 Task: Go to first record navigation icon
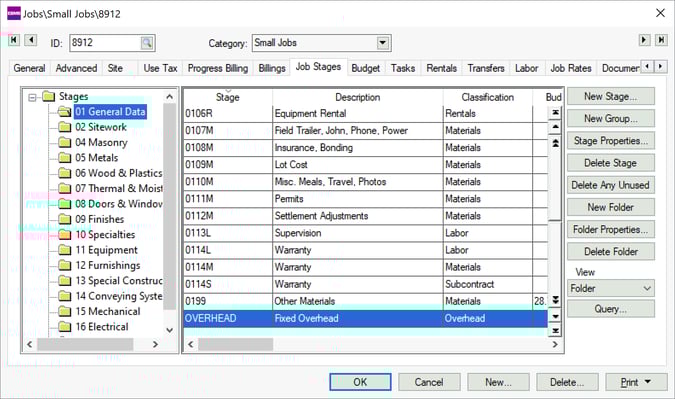pyautogui.click(x=14, y=40)
